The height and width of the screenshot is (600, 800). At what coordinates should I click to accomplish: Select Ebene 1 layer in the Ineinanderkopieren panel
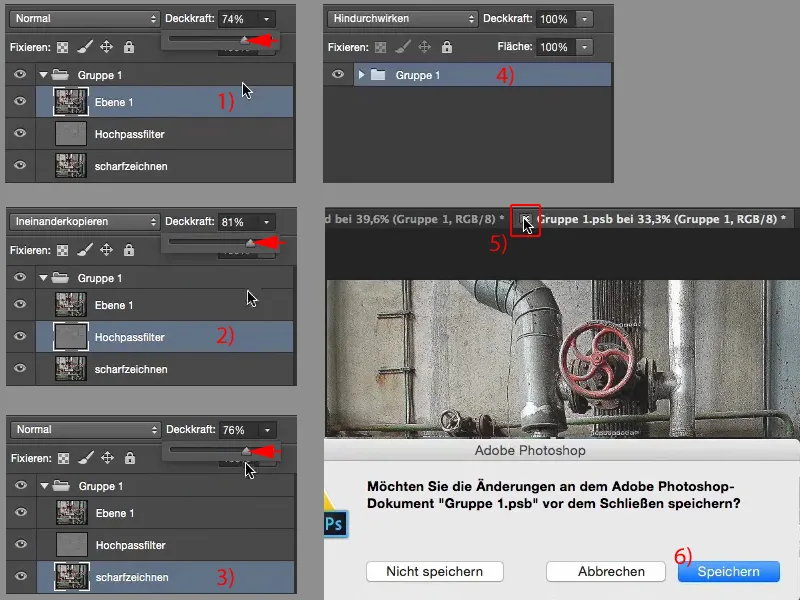[x=164, y=305]
